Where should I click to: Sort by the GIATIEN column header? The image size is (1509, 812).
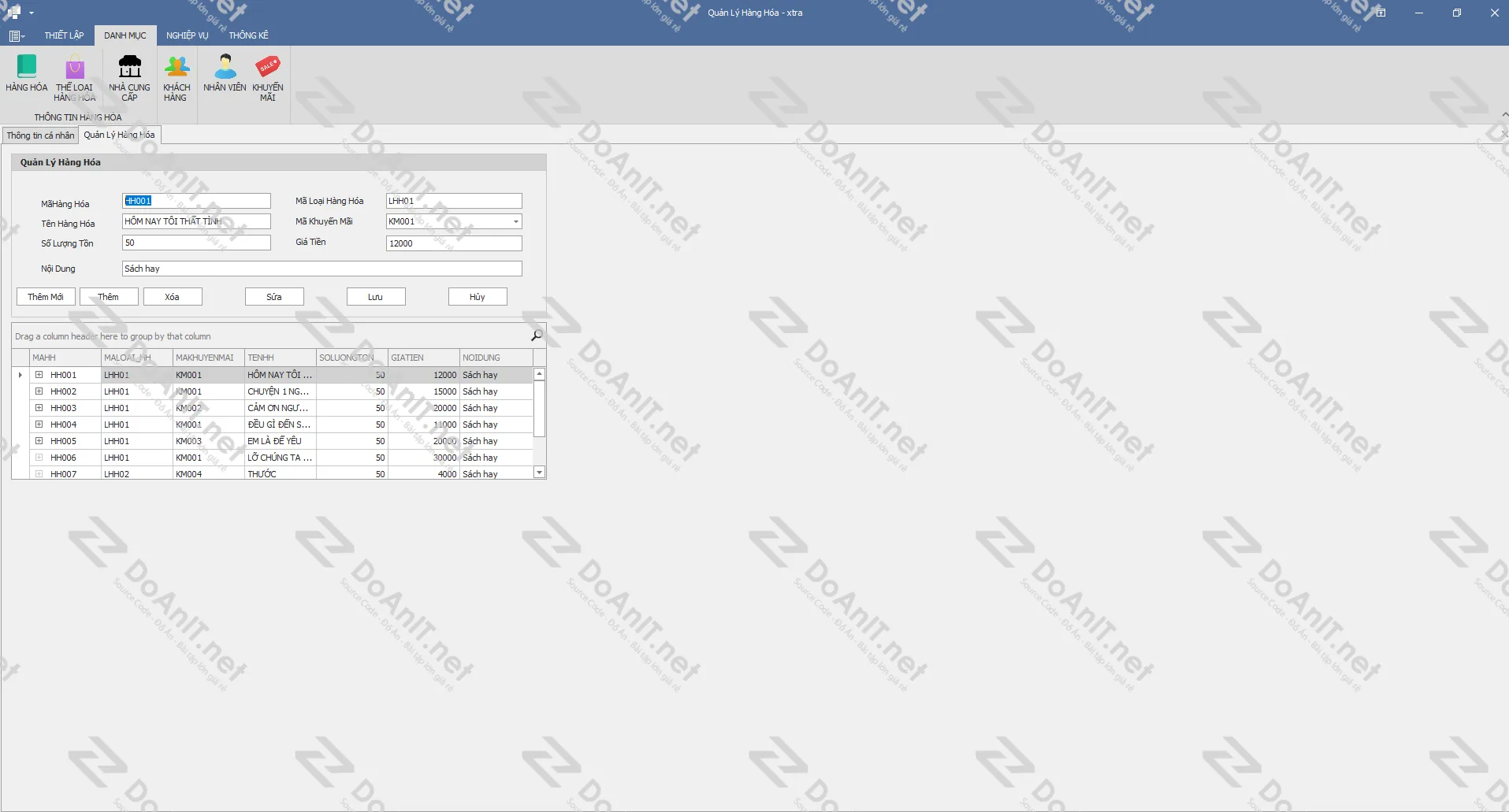coord(423,358)
